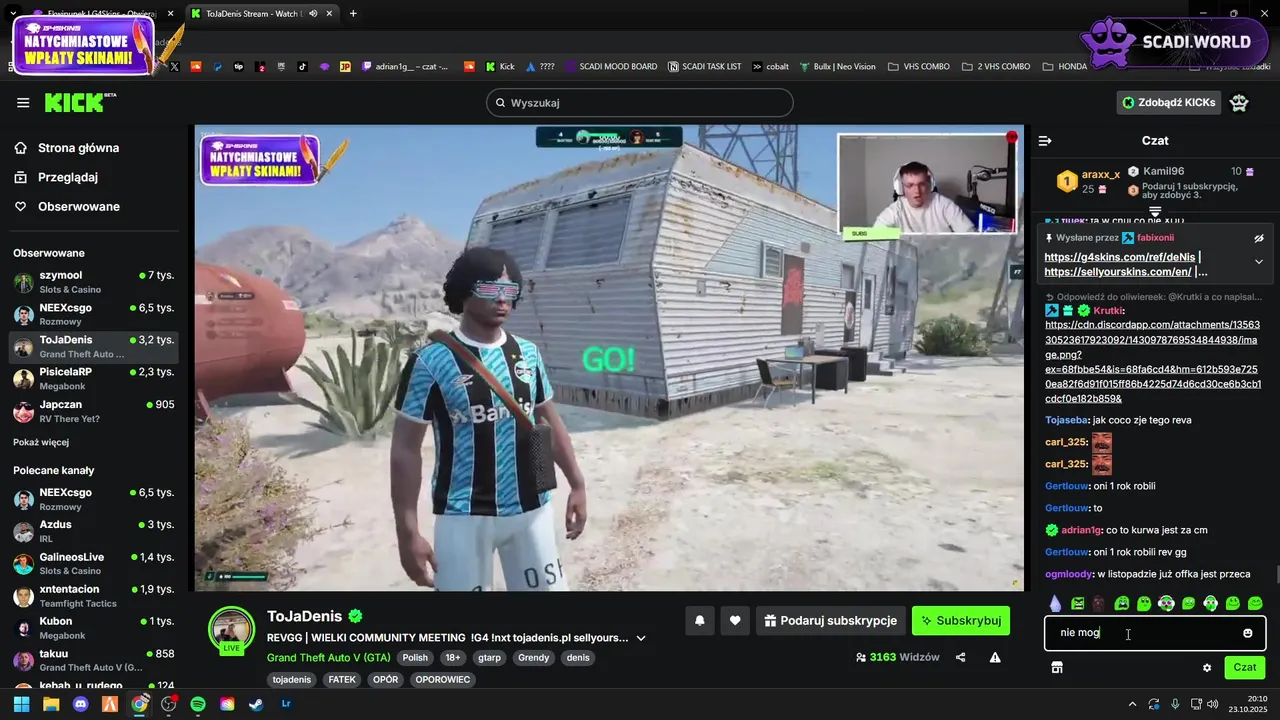This screenshot has width=1280, height=720.
Task: Open the VHS COMBO bookmark folder
Action: coord(917,67)
